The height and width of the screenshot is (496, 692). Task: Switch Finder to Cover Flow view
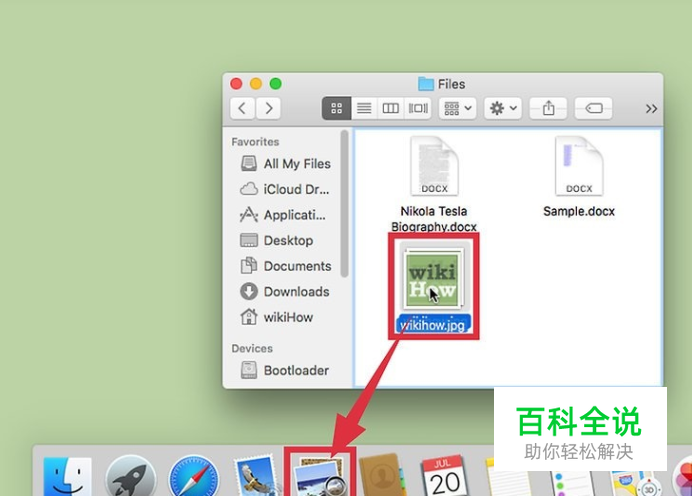(418, 108)
